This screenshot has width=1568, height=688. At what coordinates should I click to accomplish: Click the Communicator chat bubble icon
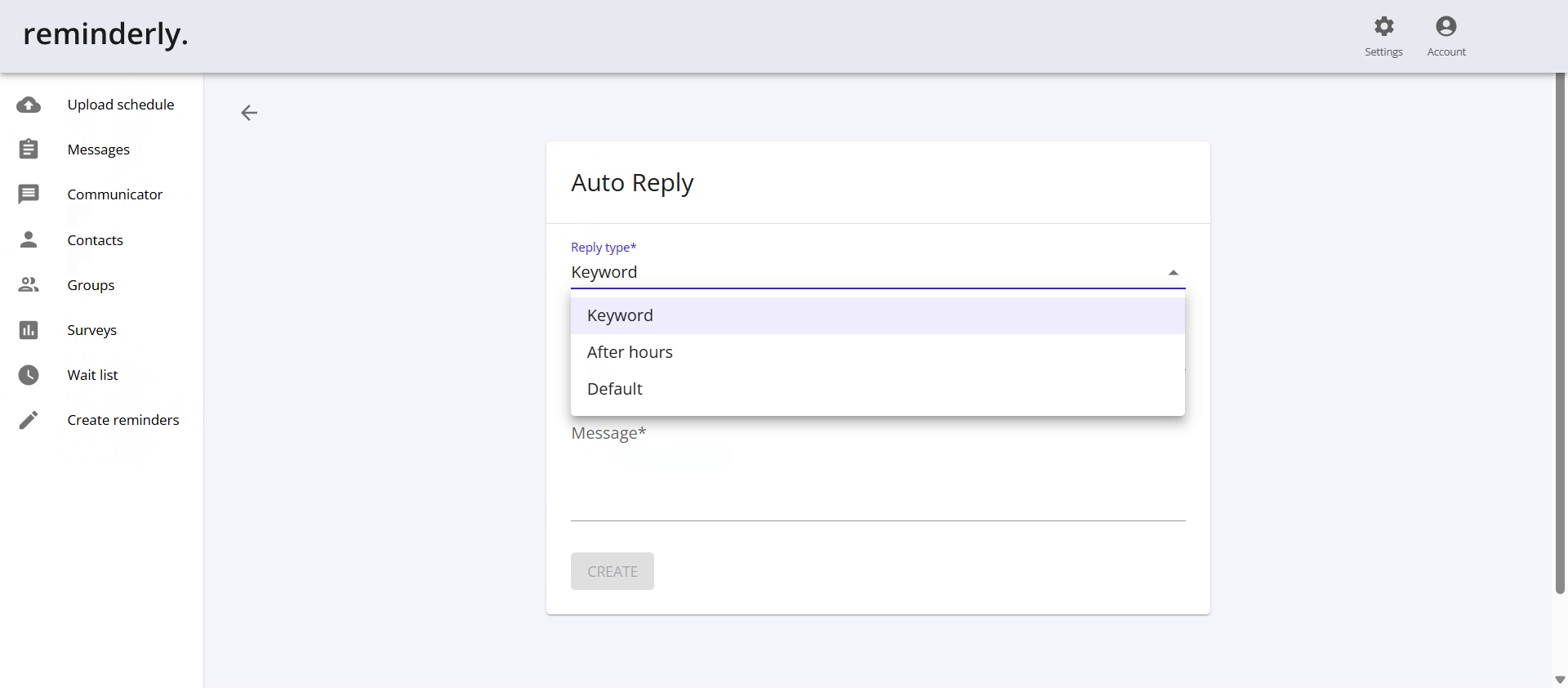[29, 194]
